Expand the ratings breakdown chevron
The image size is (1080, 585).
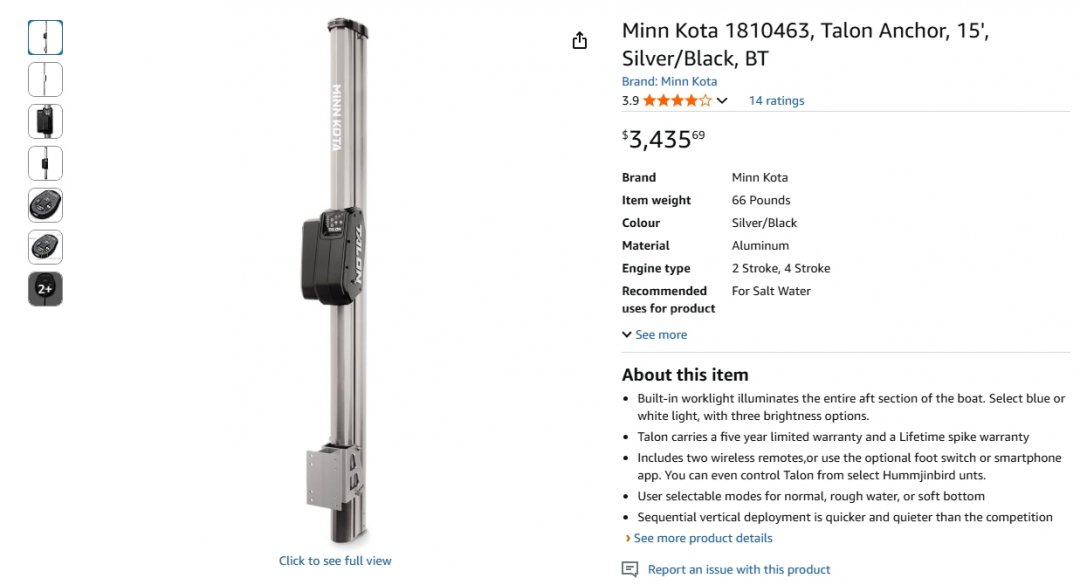(x=723, y=101)
